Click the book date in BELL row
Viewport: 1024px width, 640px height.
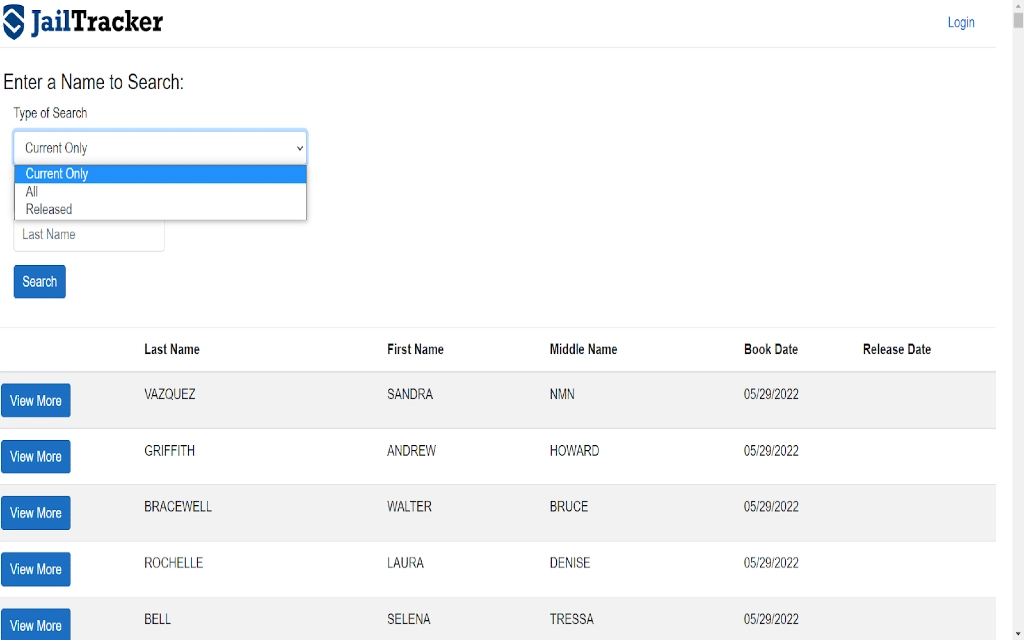(771, 619)
